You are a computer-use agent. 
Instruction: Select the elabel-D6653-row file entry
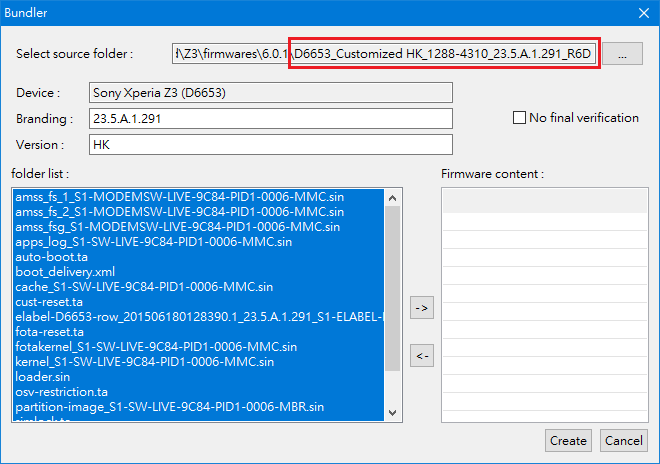click(198, 317)
